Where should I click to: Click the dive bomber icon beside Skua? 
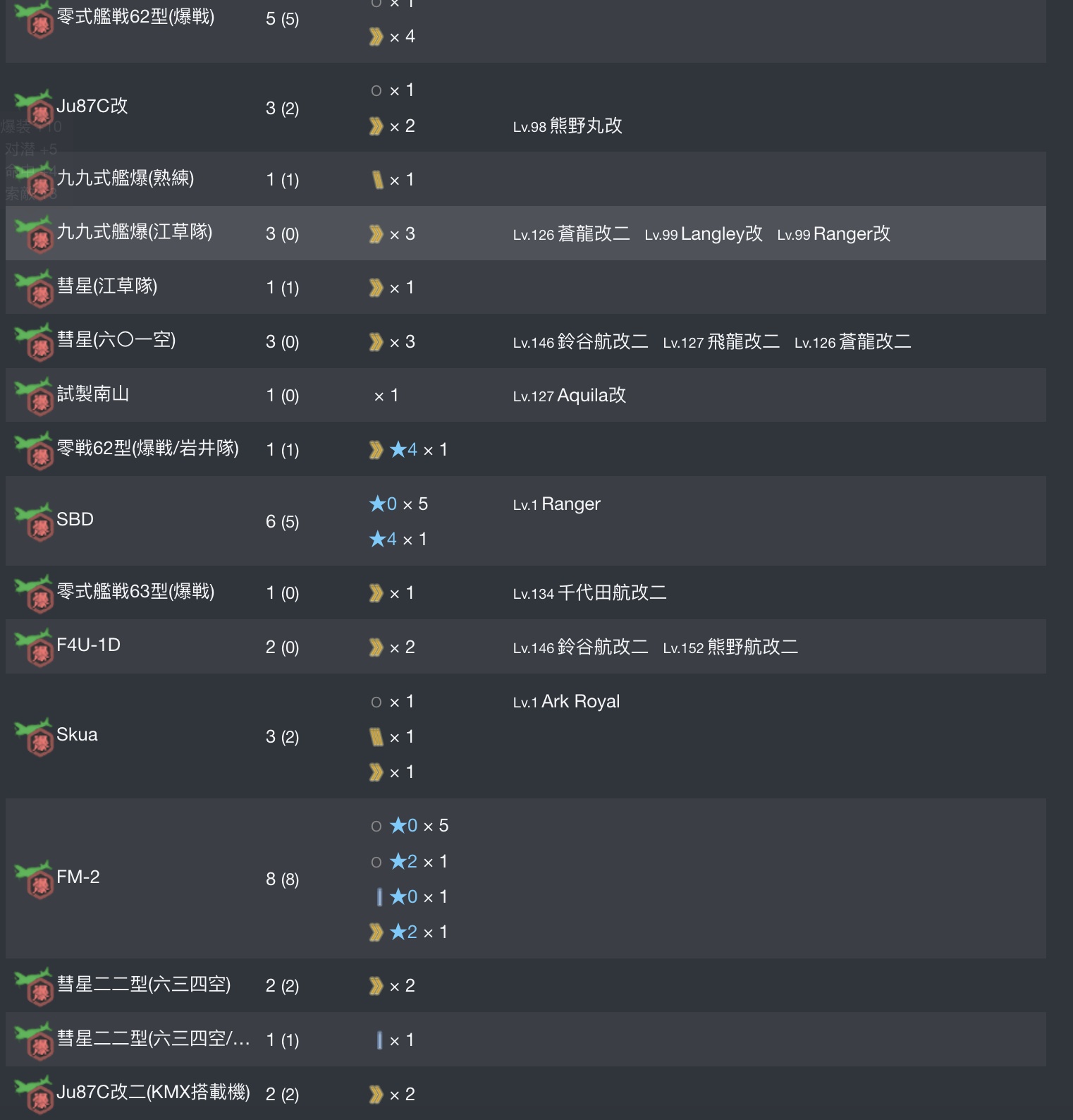pos(34,737)
